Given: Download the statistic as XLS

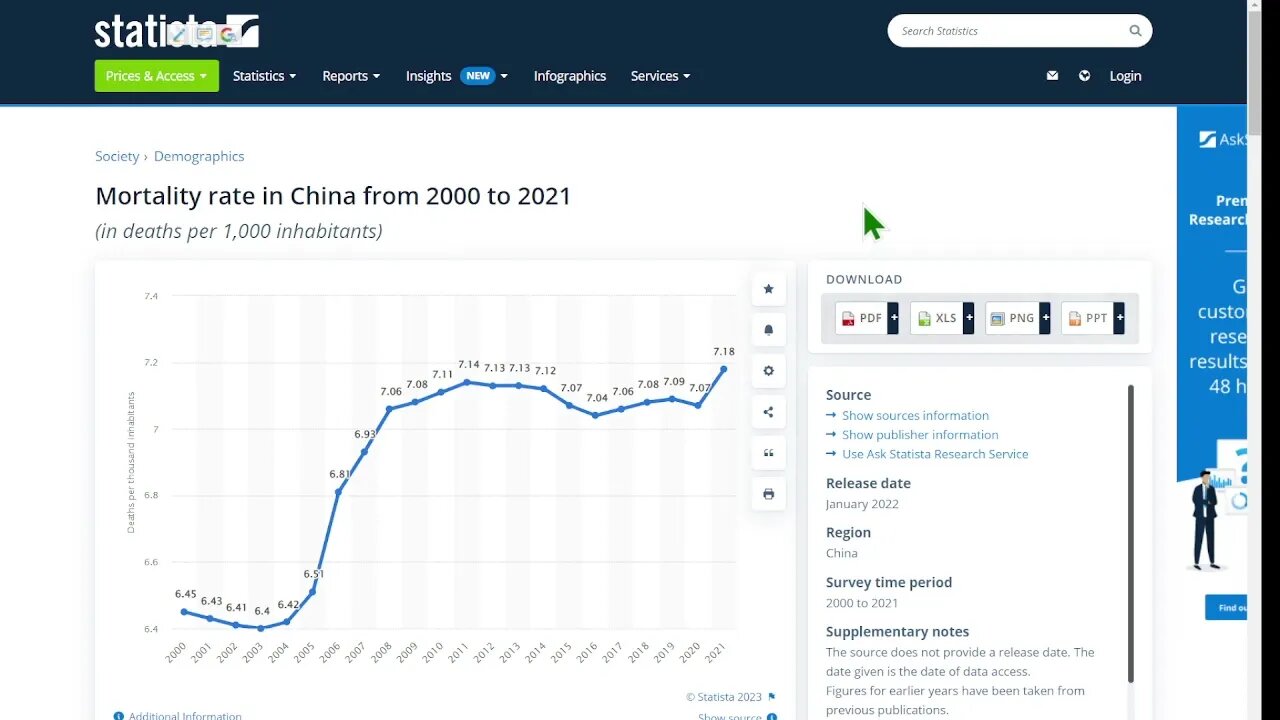Looking at the screenshot, I should tap(937, 318).
